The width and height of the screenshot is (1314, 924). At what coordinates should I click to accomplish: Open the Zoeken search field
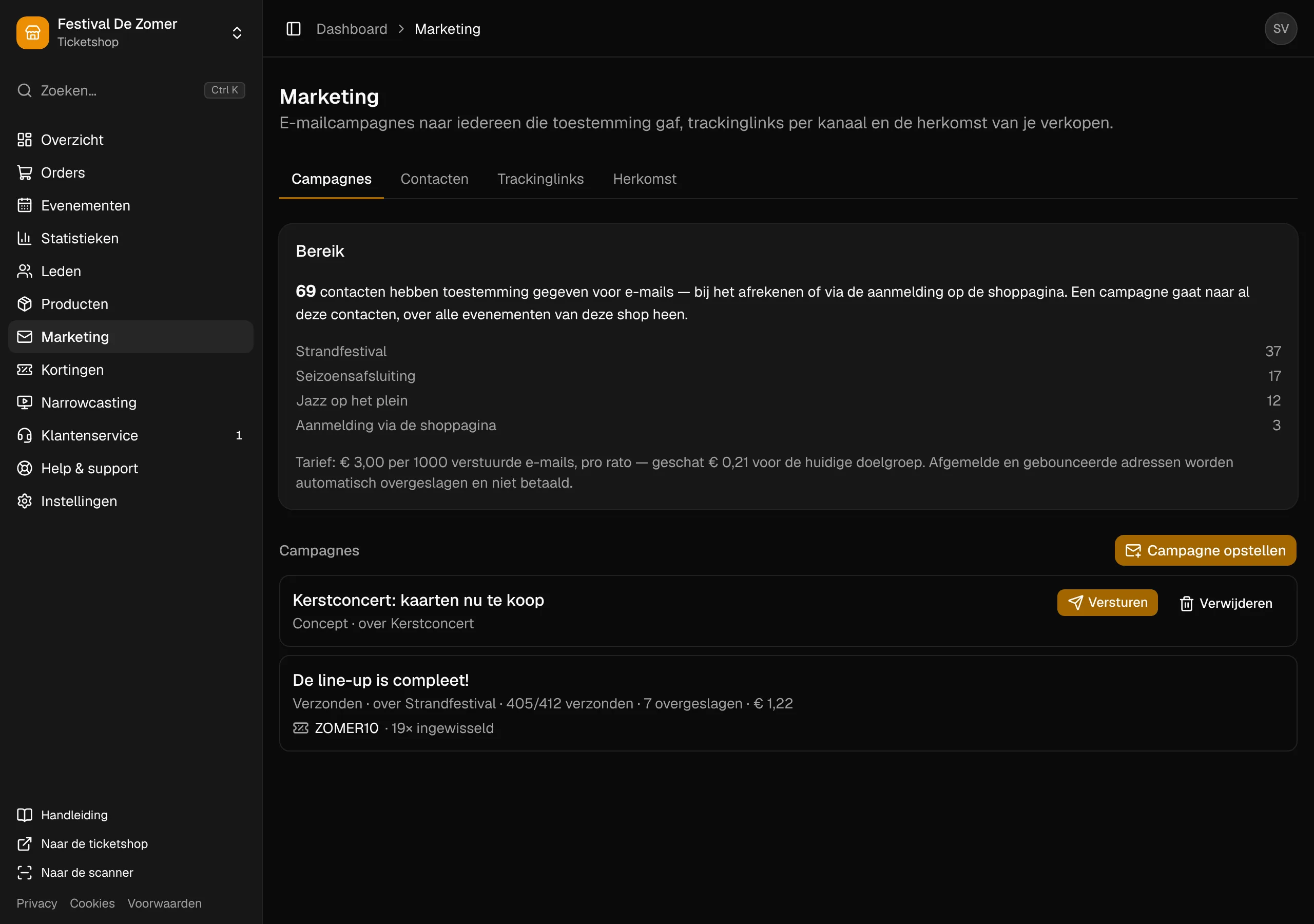tap(131, 90)
